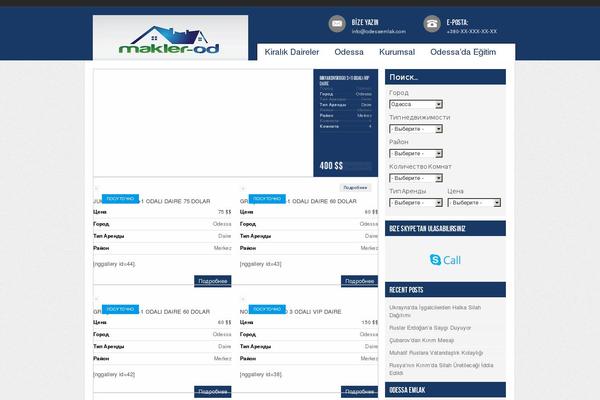Click the 400 $$ price in the slider
Screen dimensions: 600x400
pos(331,166)
